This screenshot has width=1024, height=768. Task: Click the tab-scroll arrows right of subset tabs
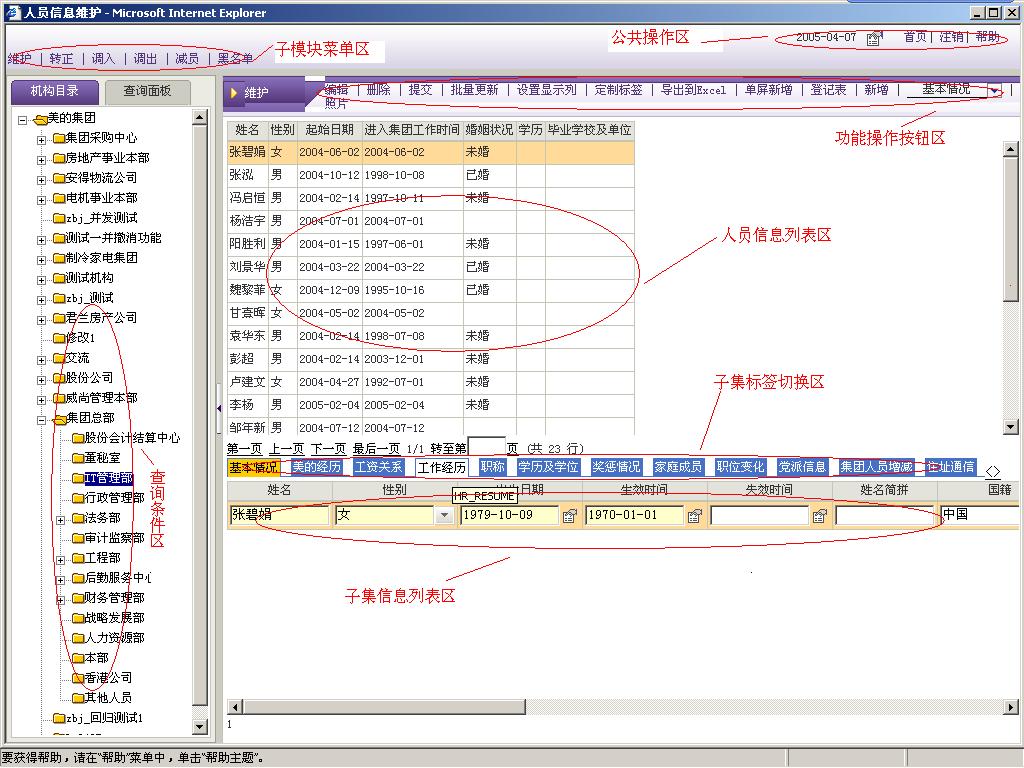click(993, 469)
